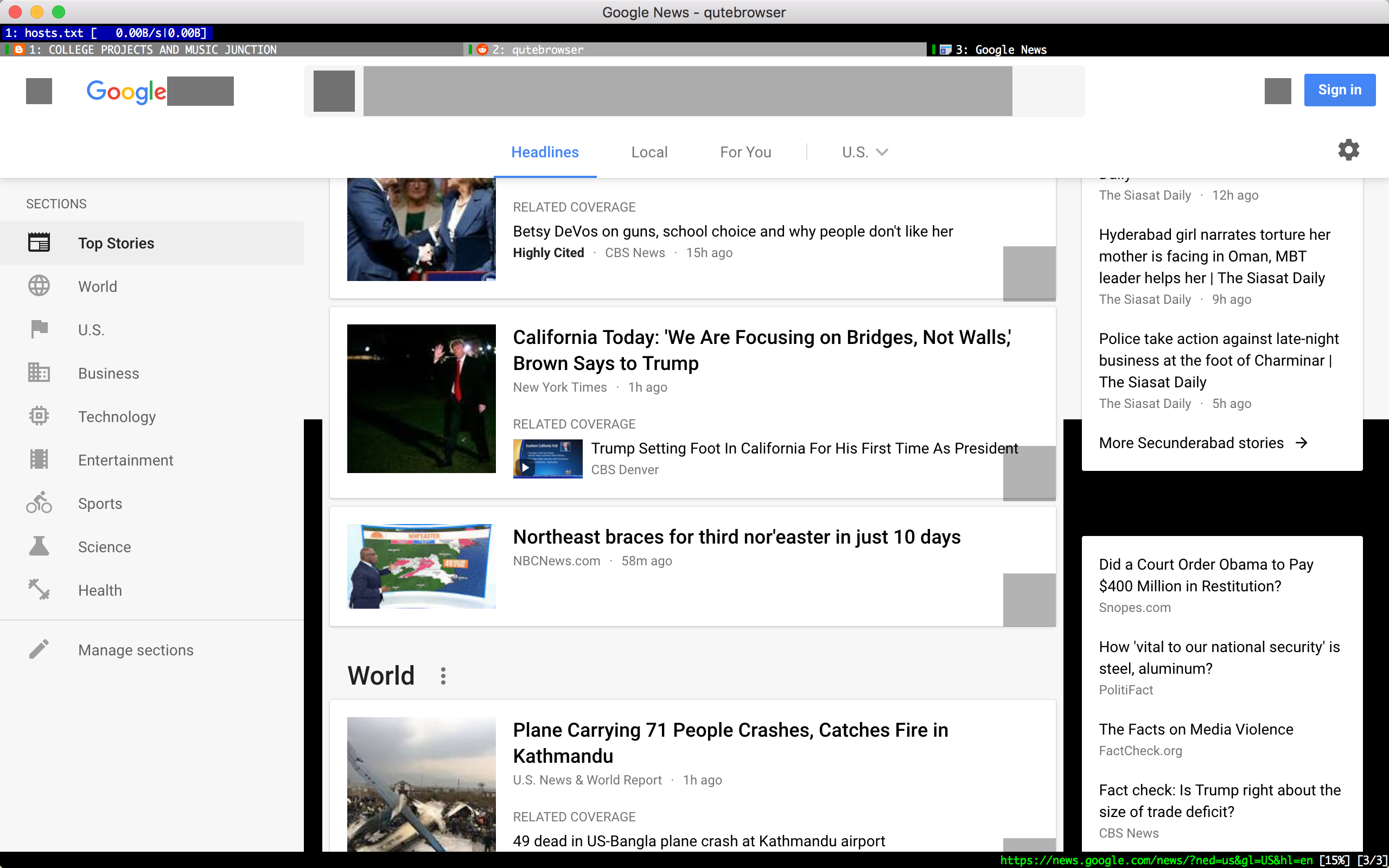Click the Science flask icon
Viewport: 1389px width, 868px height.
(x=39, y=546)
